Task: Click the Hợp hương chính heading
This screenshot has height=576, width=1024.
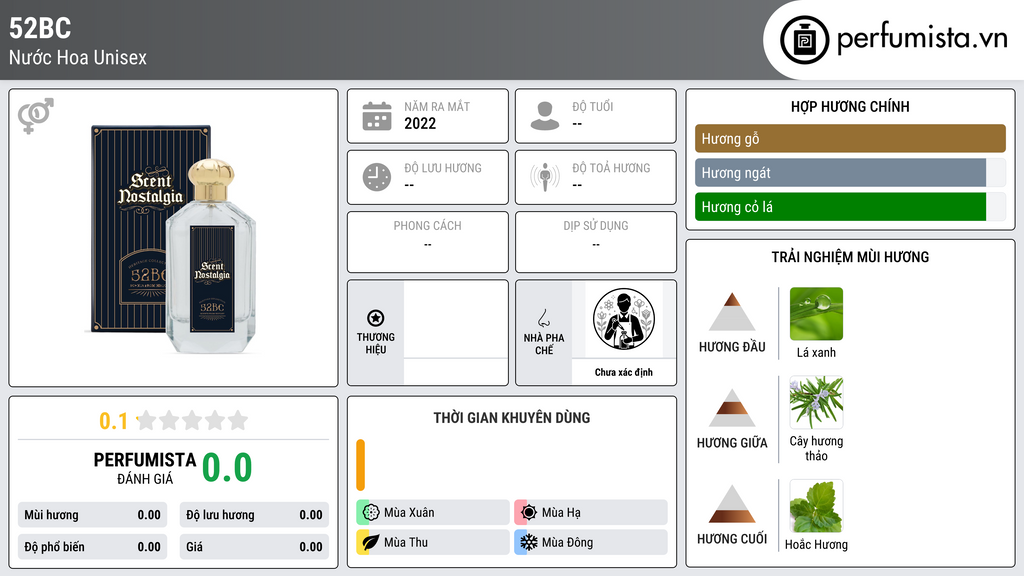Action: [x=850, y=106]
